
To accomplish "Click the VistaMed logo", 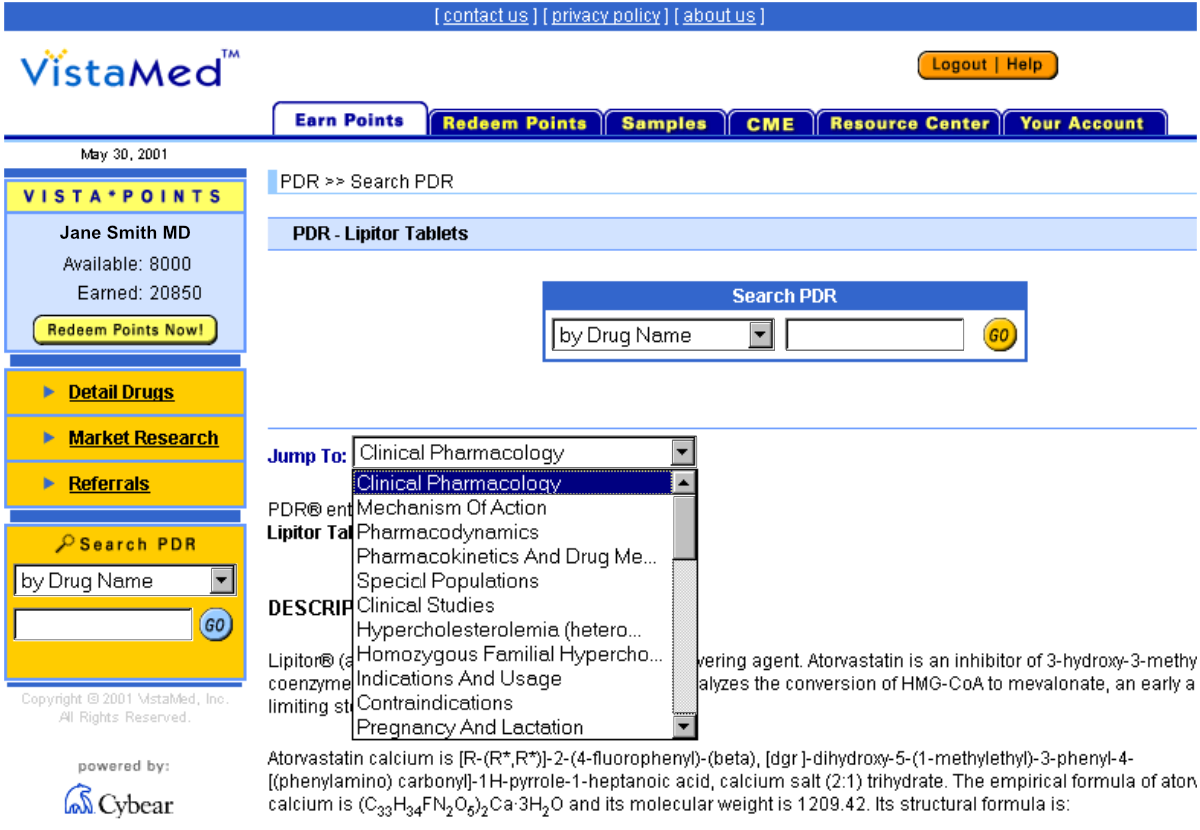I will pyautogui.click(x=130, y=68).
